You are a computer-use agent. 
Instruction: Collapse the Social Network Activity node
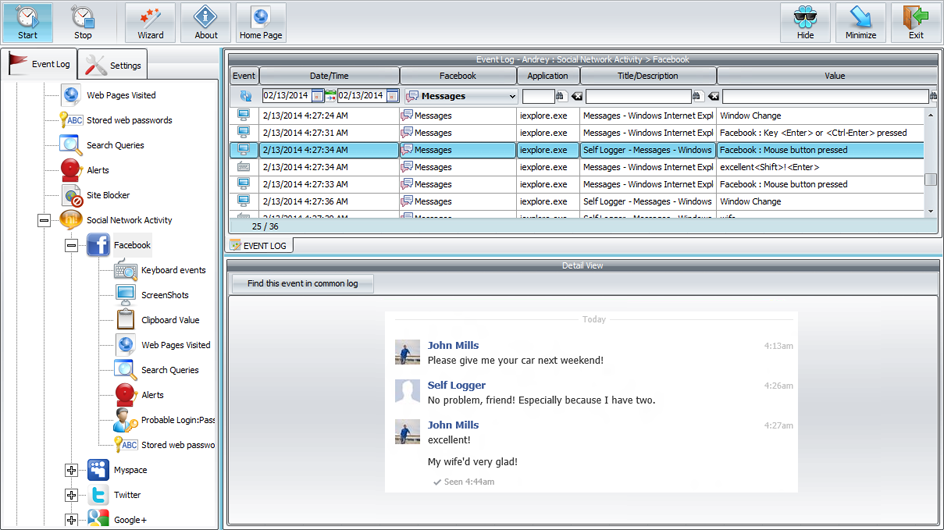coord(44,220)
